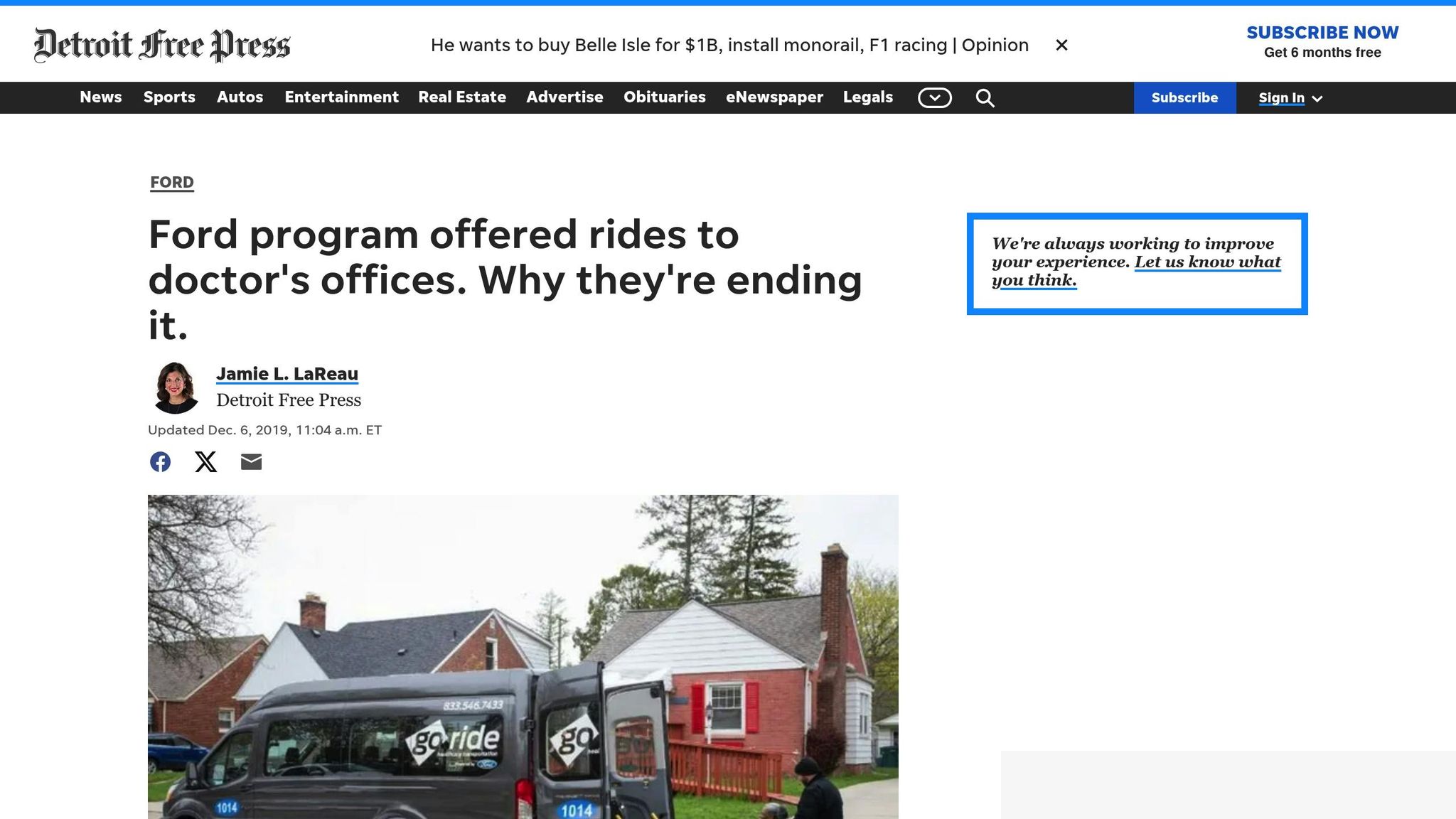This screenshot has width=1456, height=819.
Task: Click Subscribe Now 6 months free offer
Action: coord(1322,42)
